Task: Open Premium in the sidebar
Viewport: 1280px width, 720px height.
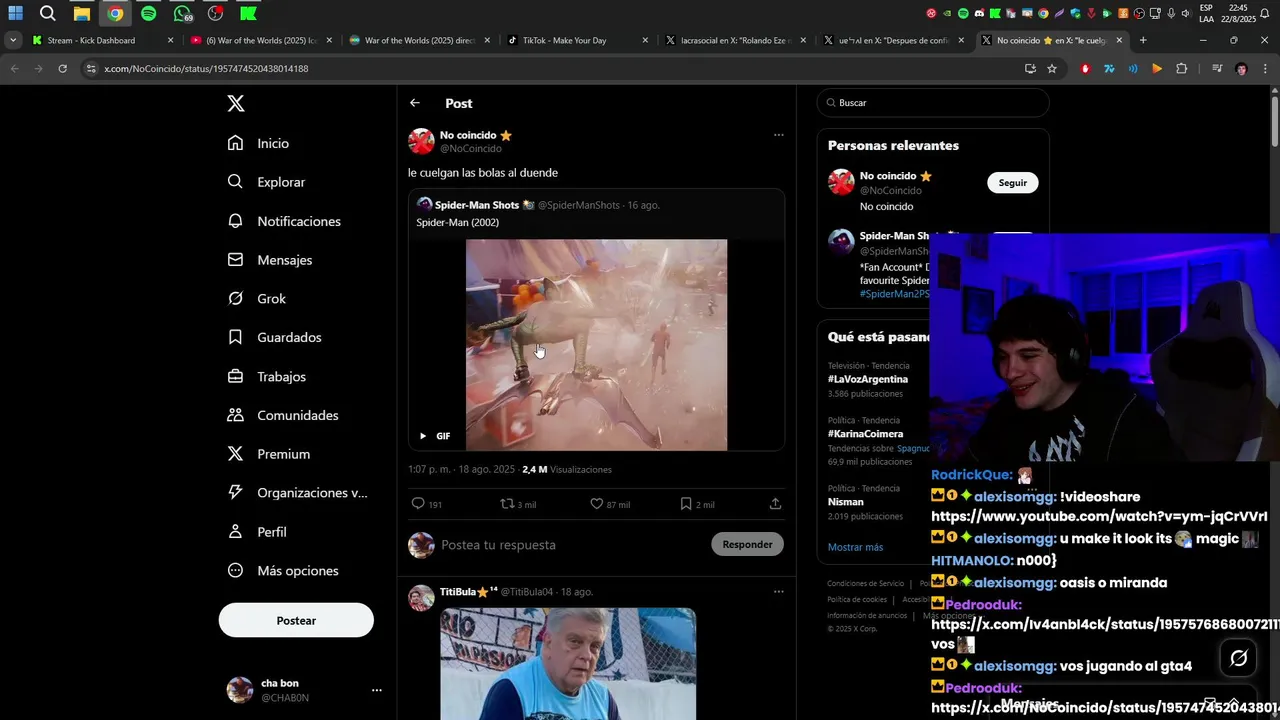Action: click(269, 454)
